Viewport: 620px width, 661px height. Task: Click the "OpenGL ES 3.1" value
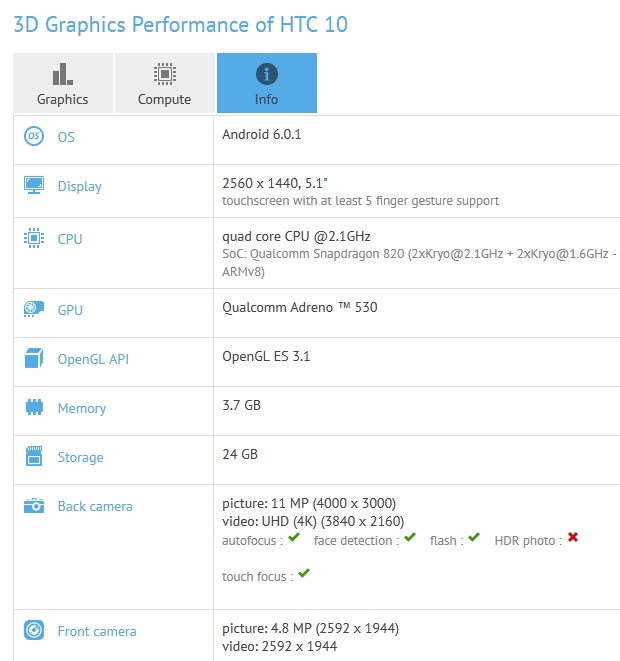click(266, 356)
